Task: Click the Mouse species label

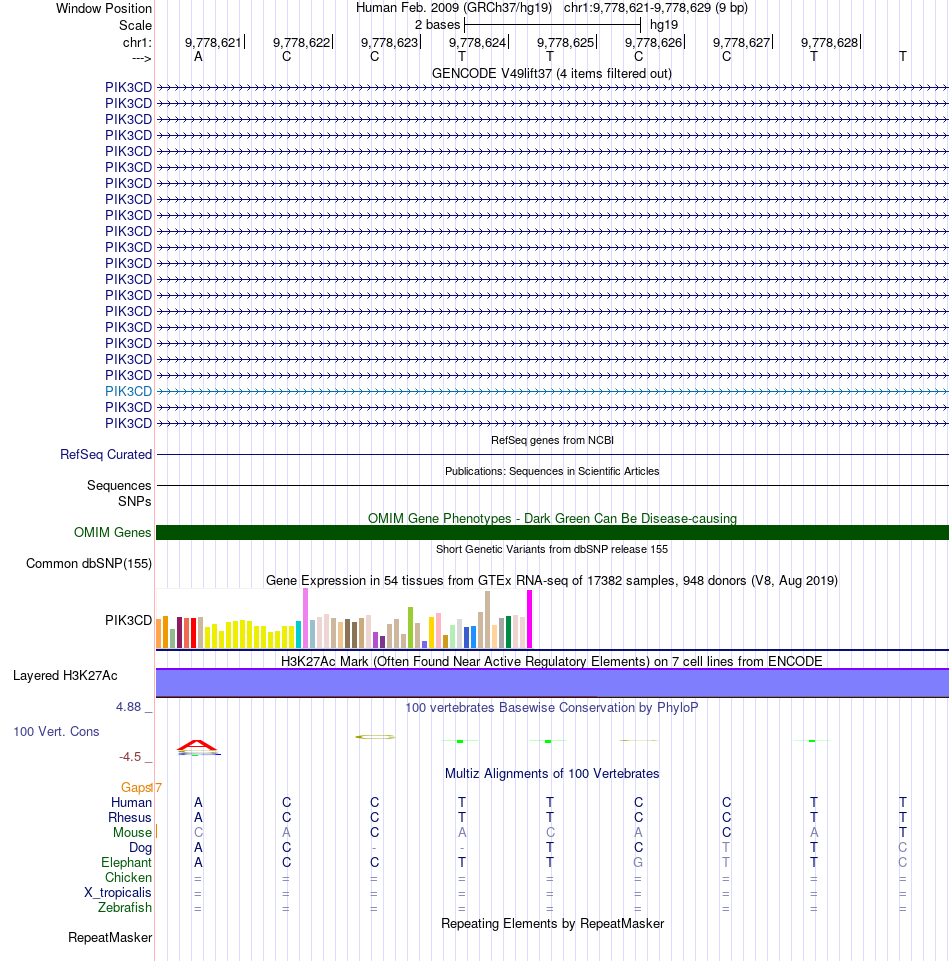Action: [132, 832]
